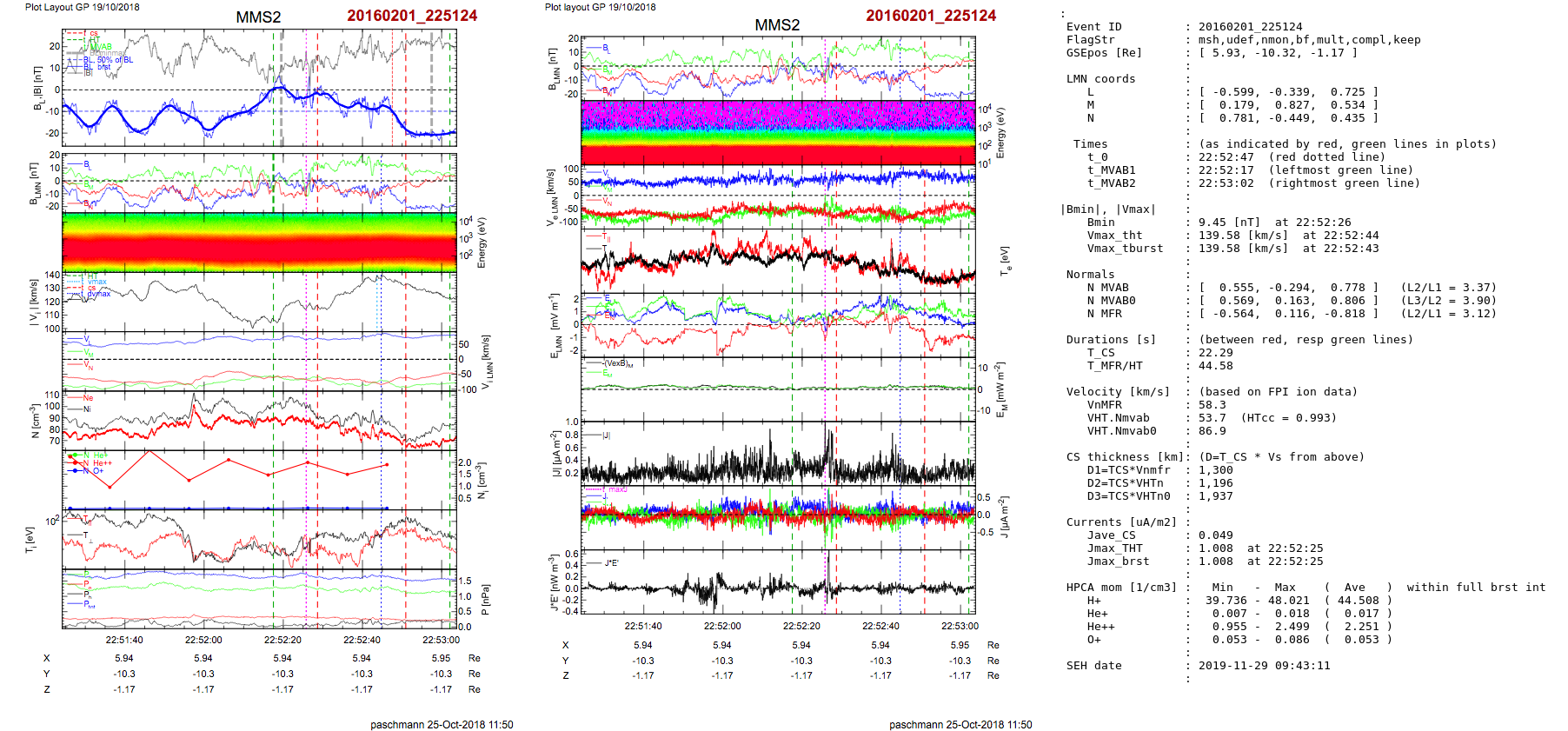Click the 22:53:00 tick on right time axis
Image resolution: width=1568 pixels, height=731 pixels.
960,626
